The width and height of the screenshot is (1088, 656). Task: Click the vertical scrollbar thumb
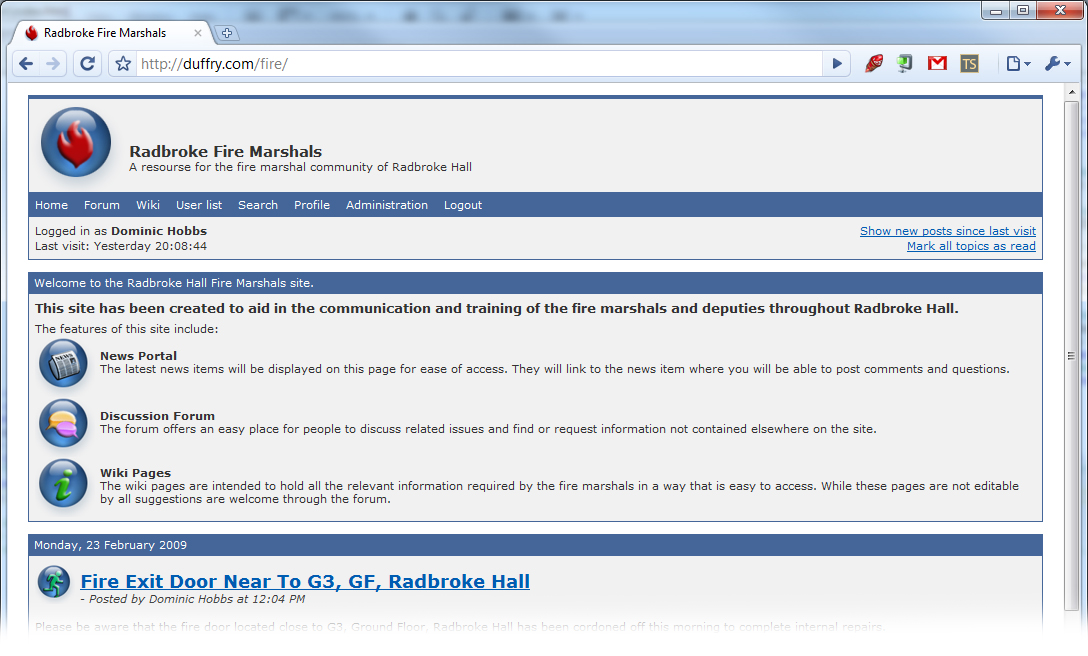point(1071,355)
